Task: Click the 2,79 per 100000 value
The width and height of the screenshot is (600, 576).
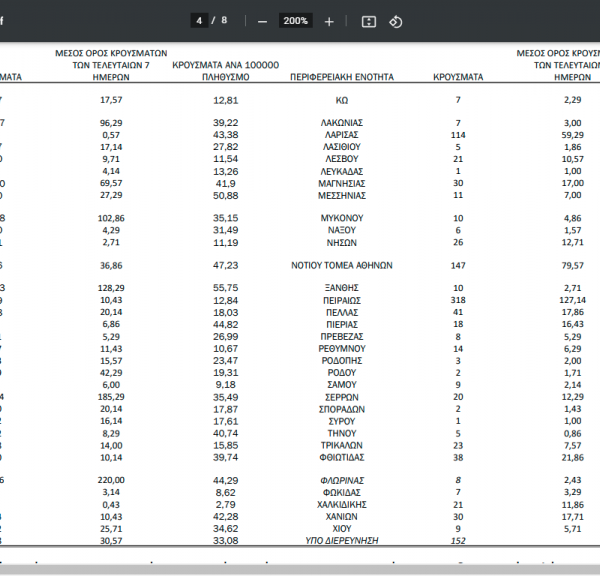Action: click(x=226, y=504)
